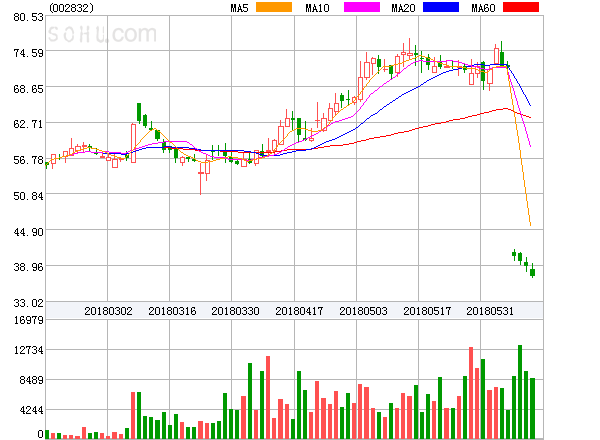Click the 38.96 price axis label
Viewport: 600px width, 440px height.
28,267
